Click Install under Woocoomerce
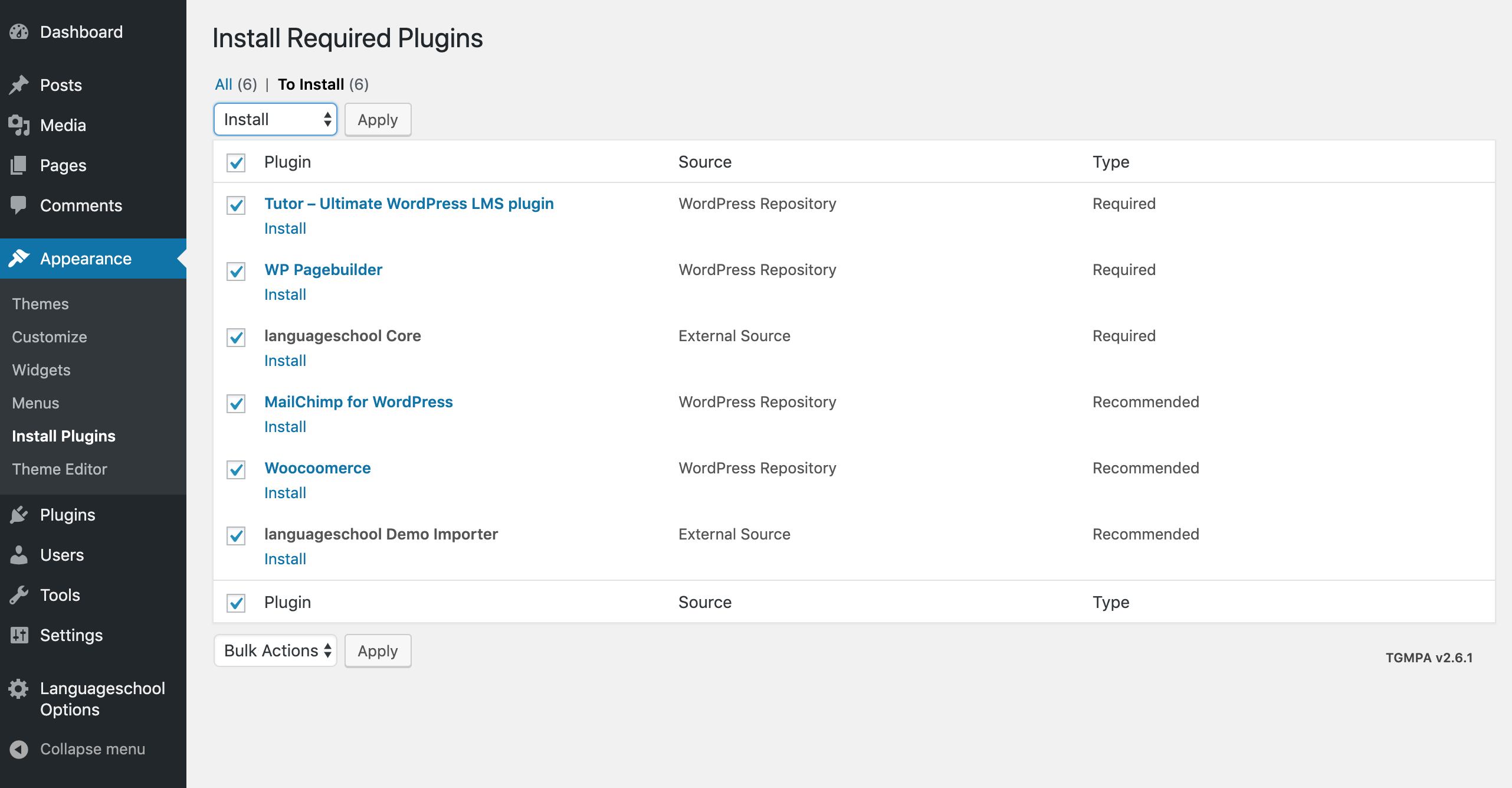The image size is (1512, 788). tap(285, 493)
